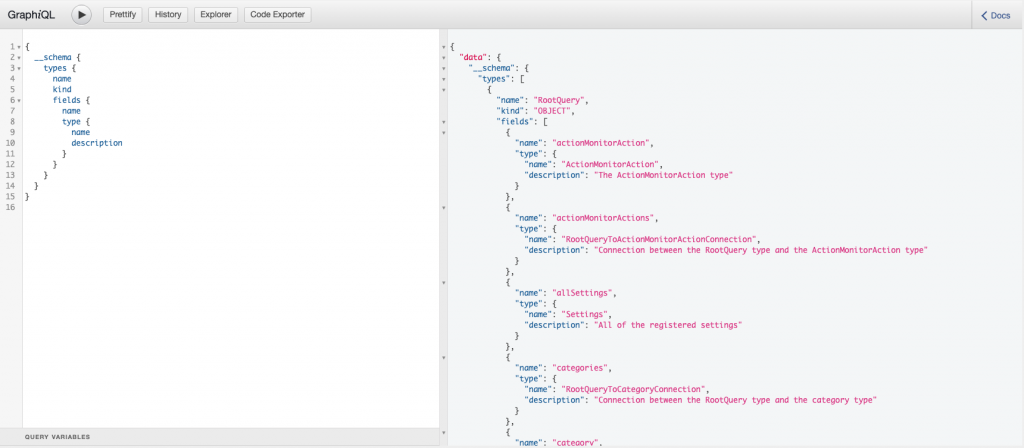Screen dimensions: 1024x448
Task: Open the Docs sidebar
Action: tap(996, 15)
